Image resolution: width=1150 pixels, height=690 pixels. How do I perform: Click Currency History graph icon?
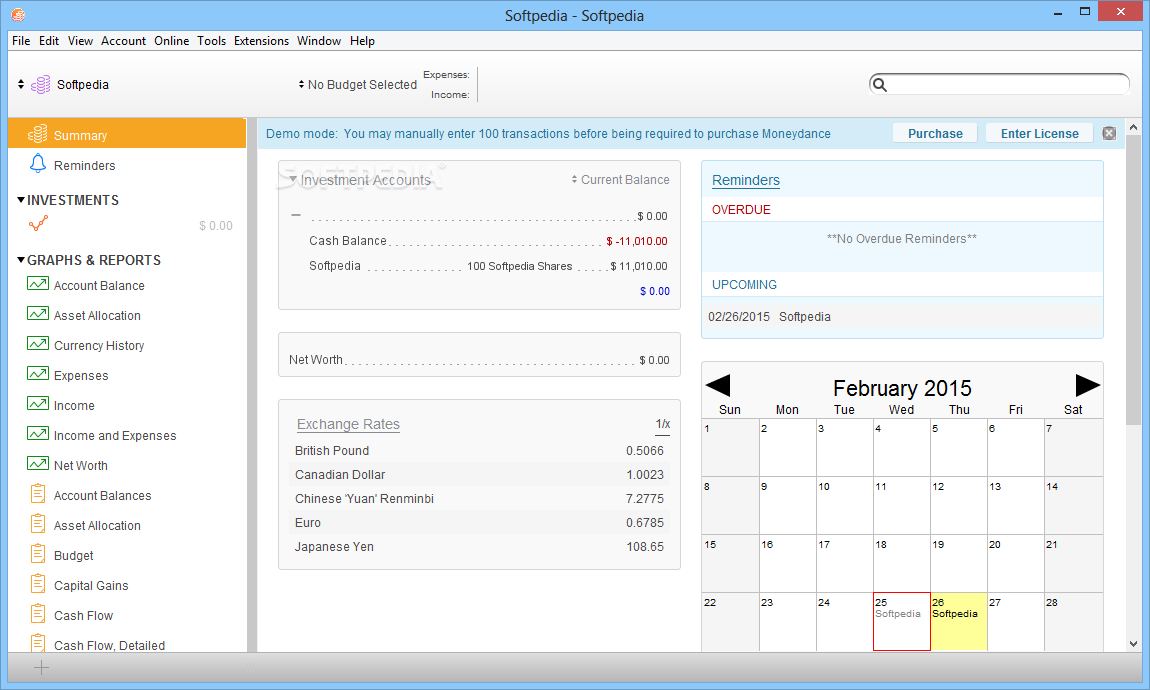(x=37, y=344)
